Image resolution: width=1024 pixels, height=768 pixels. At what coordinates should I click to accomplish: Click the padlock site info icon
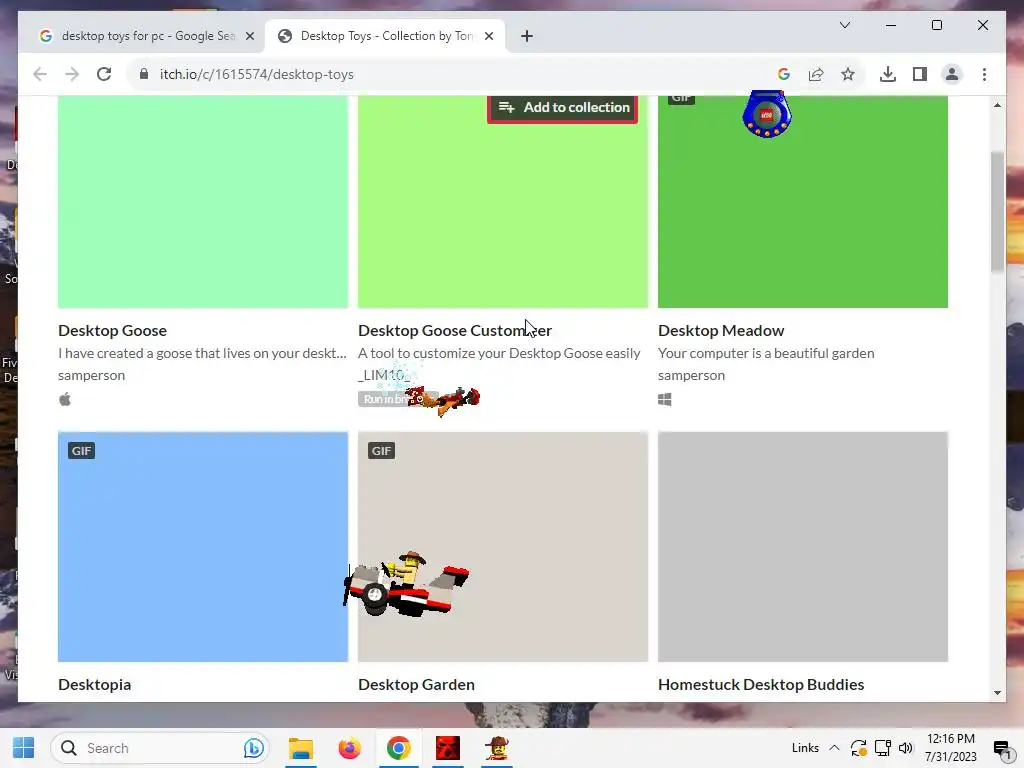pos(144,74)
